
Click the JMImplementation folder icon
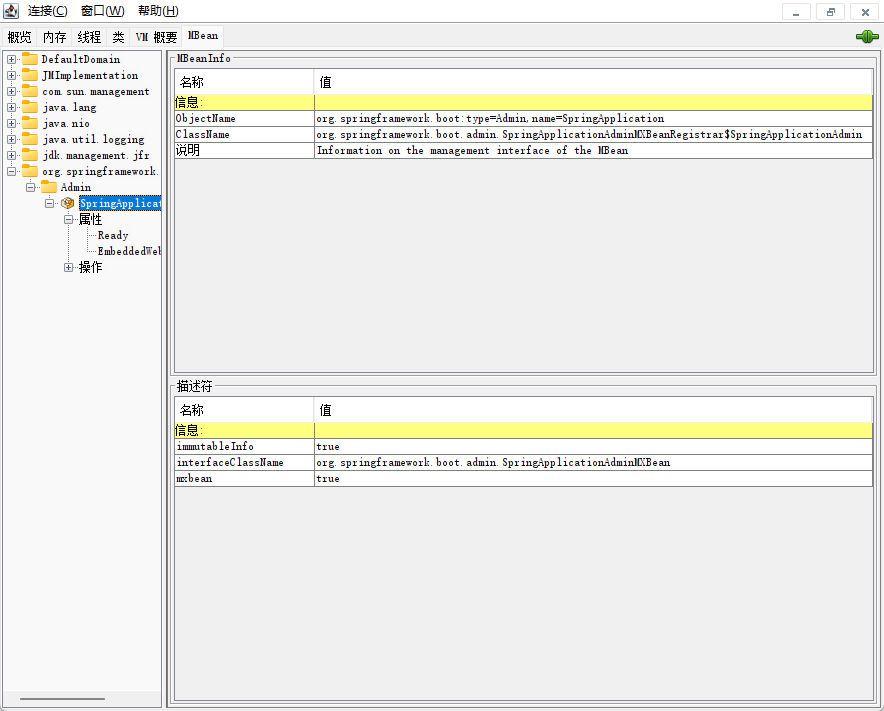click(x=30, y=75)
